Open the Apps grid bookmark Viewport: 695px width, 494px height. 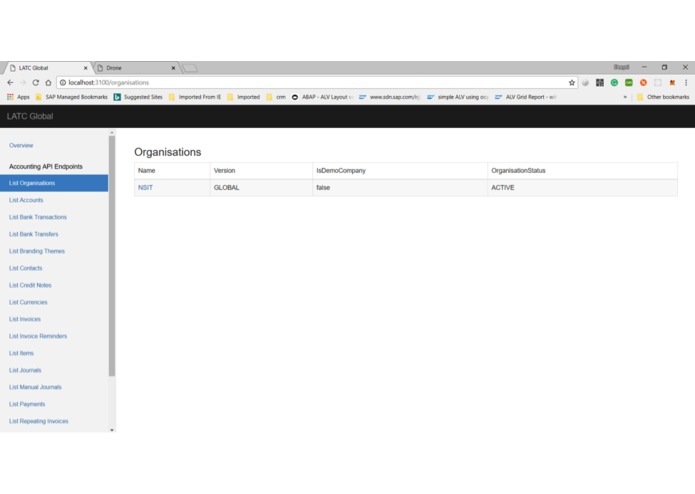tap(18, 97)
